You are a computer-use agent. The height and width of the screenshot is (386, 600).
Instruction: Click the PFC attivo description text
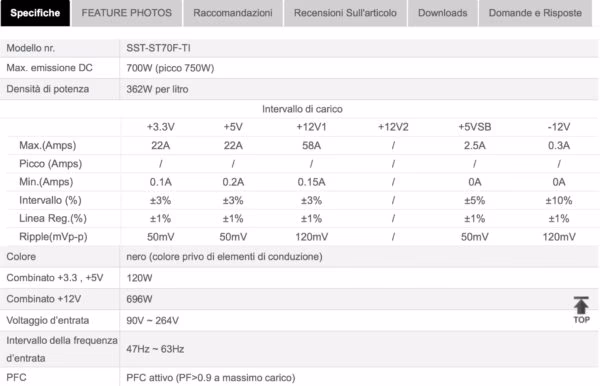click(x=210, y=378)
